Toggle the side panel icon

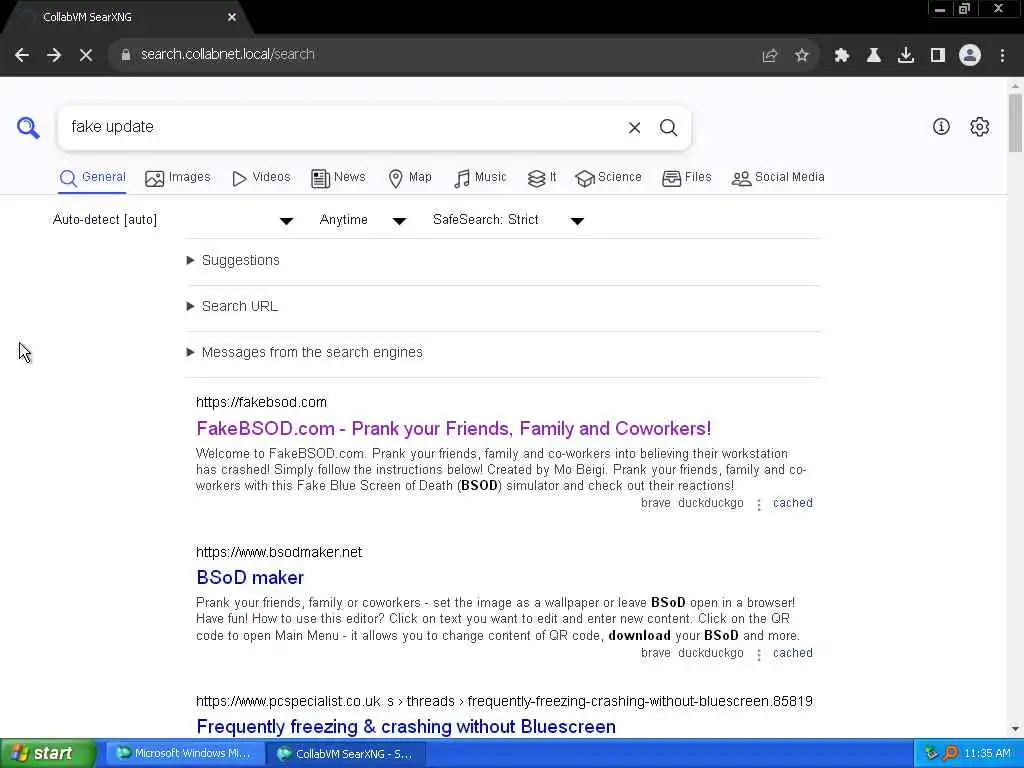[x=938, y=56]
